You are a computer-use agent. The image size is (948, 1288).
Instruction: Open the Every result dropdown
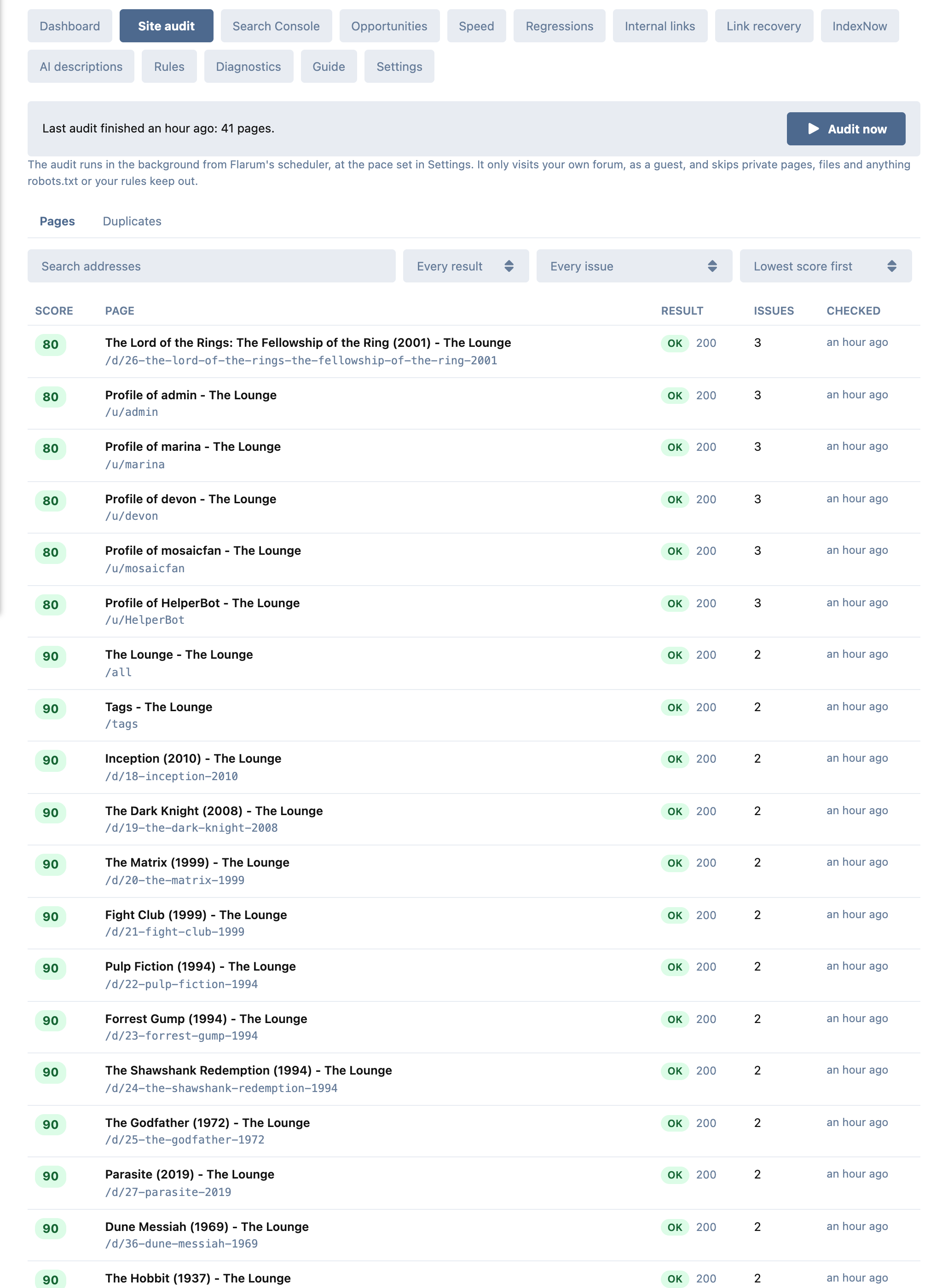click(x=465, y=266)
